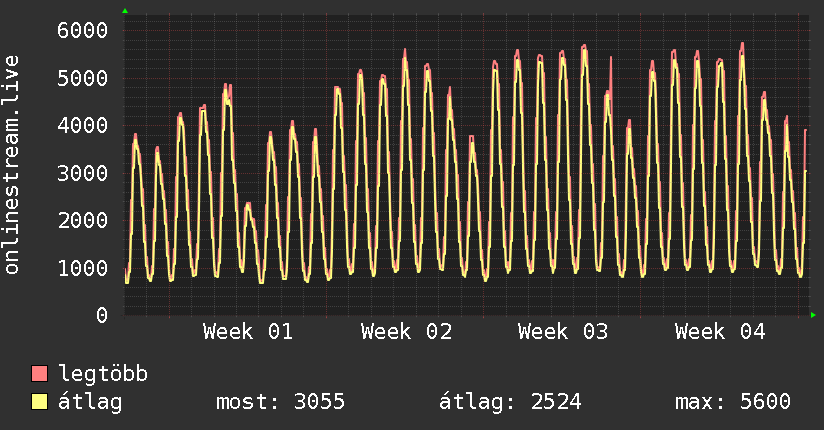Click the red legtöbb legend color swatch
Viewport: 824px width, 430px height.
40,374
